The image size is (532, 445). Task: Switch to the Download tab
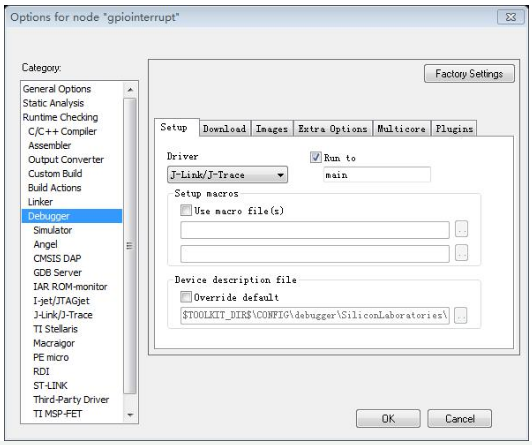click(225, 129)
